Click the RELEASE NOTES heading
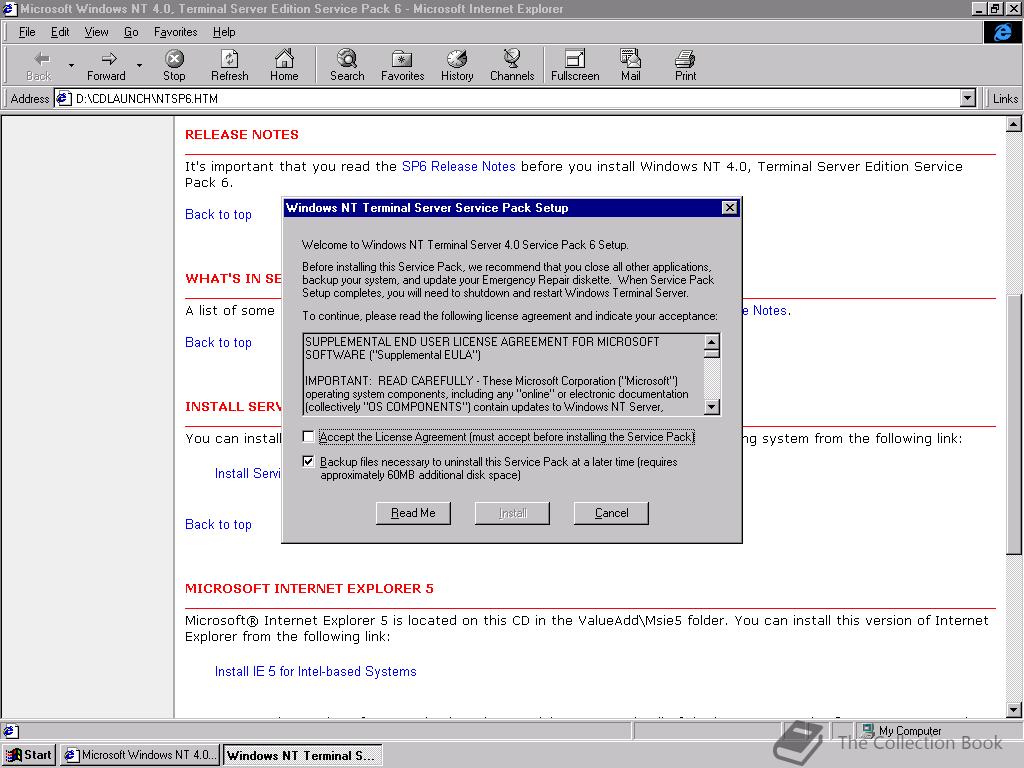This screenshot has width=1024, height=768. [242, 135]
